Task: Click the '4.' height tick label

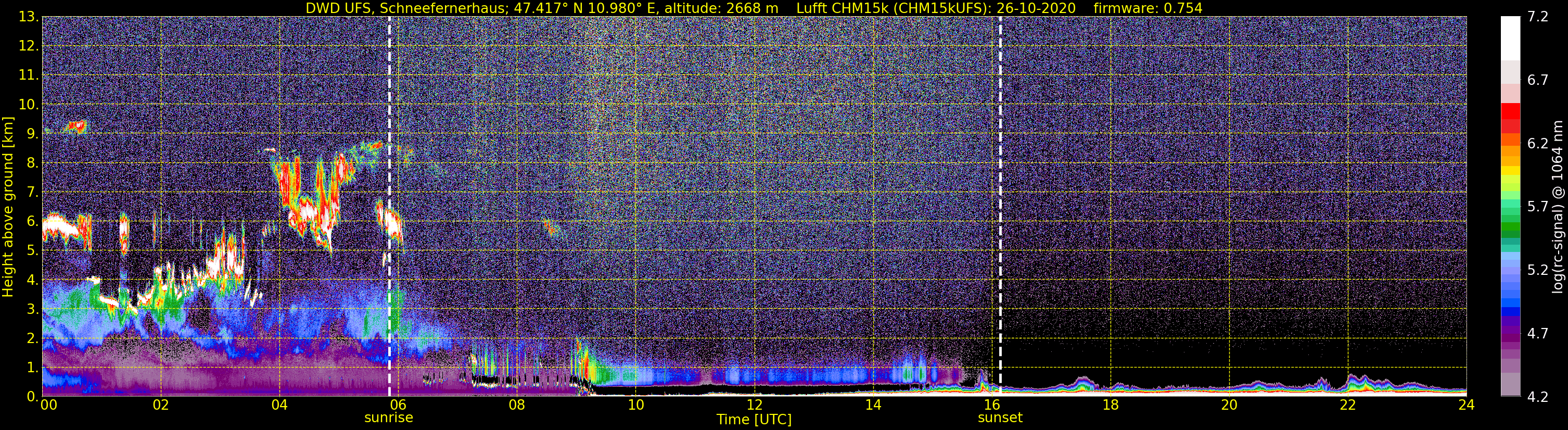Action: coord(33,280)
